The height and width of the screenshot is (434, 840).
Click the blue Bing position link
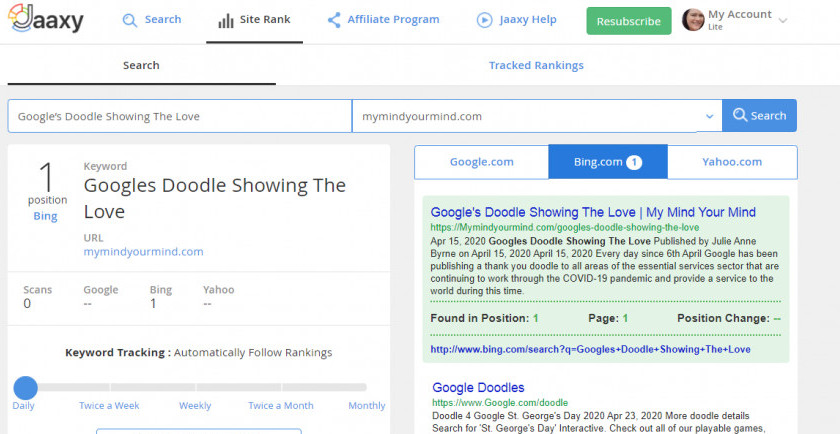(46, 216)
